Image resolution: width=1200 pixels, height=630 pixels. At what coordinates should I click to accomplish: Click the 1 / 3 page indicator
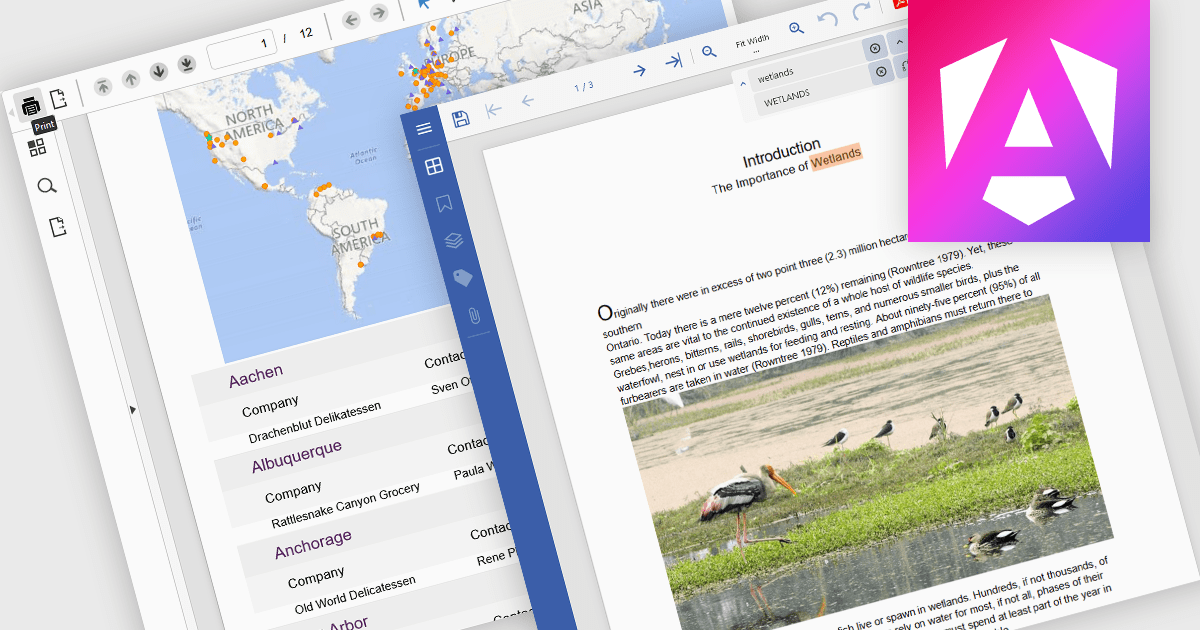coord(583,87)
